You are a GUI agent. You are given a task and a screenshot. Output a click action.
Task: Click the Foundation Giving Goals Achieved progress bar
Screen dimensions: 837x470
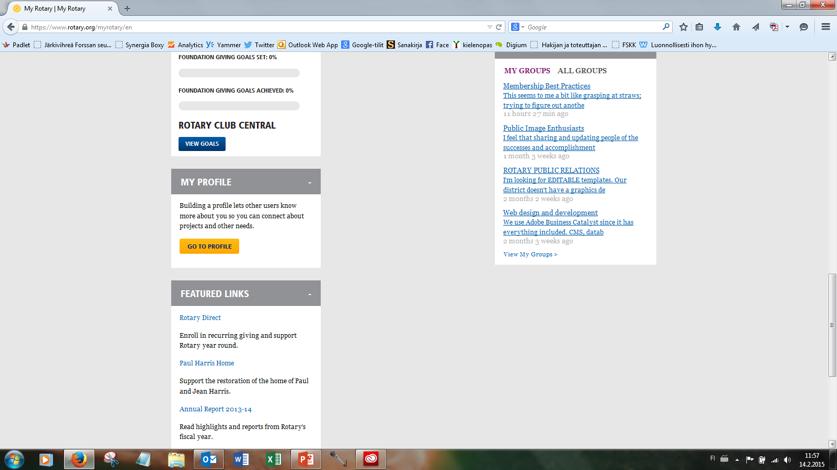239,106
